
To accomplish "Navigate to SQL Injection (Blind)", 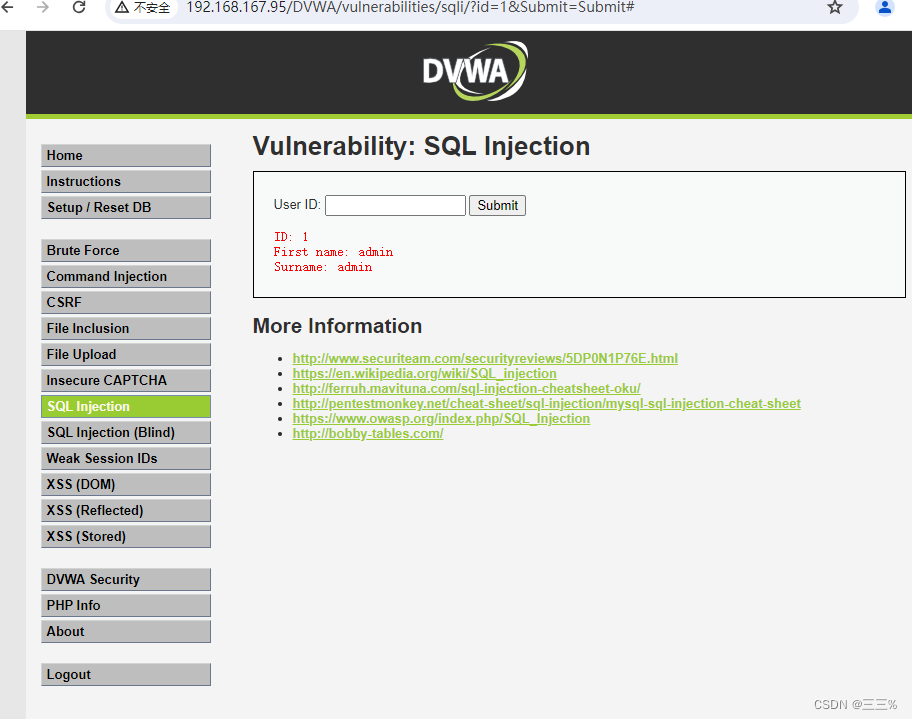I will (x=125, y=432).
